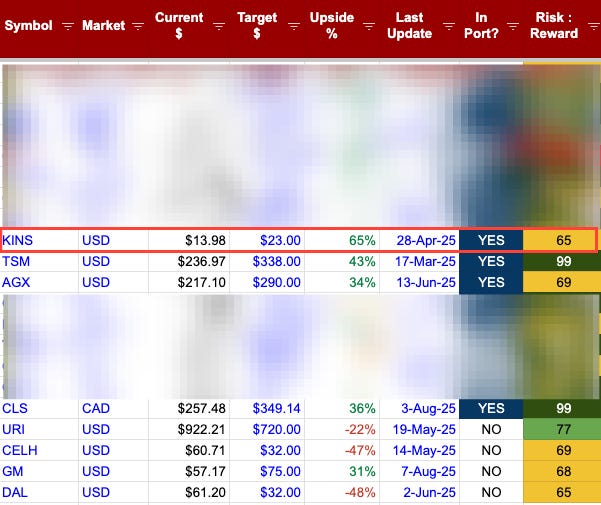The height and width of the screenshot is (505, 601).
Task: Select TSM current price $236.97
Action: click(189, 262)
